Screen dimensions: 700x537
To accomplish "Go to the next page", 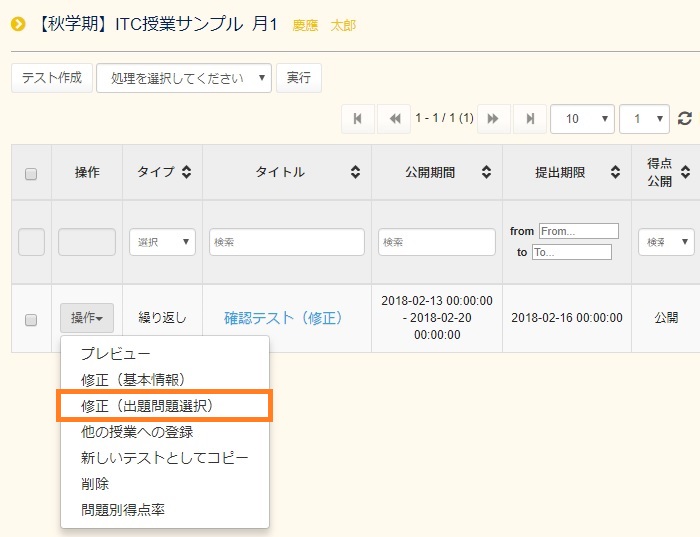I will [x=493, y=119].
